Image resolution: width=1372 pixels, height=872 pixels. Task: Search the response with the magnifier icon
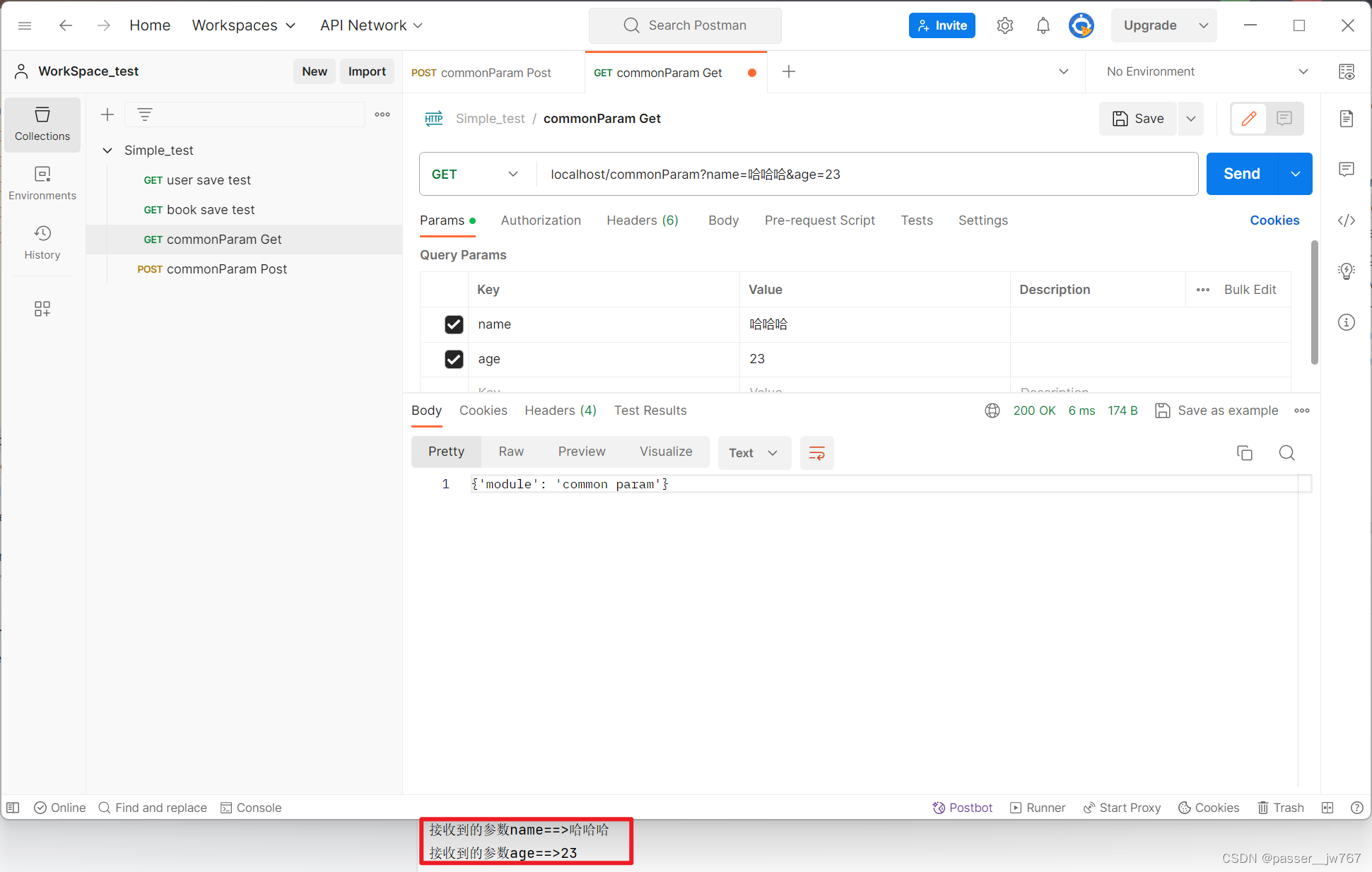tap(1287, 453)
